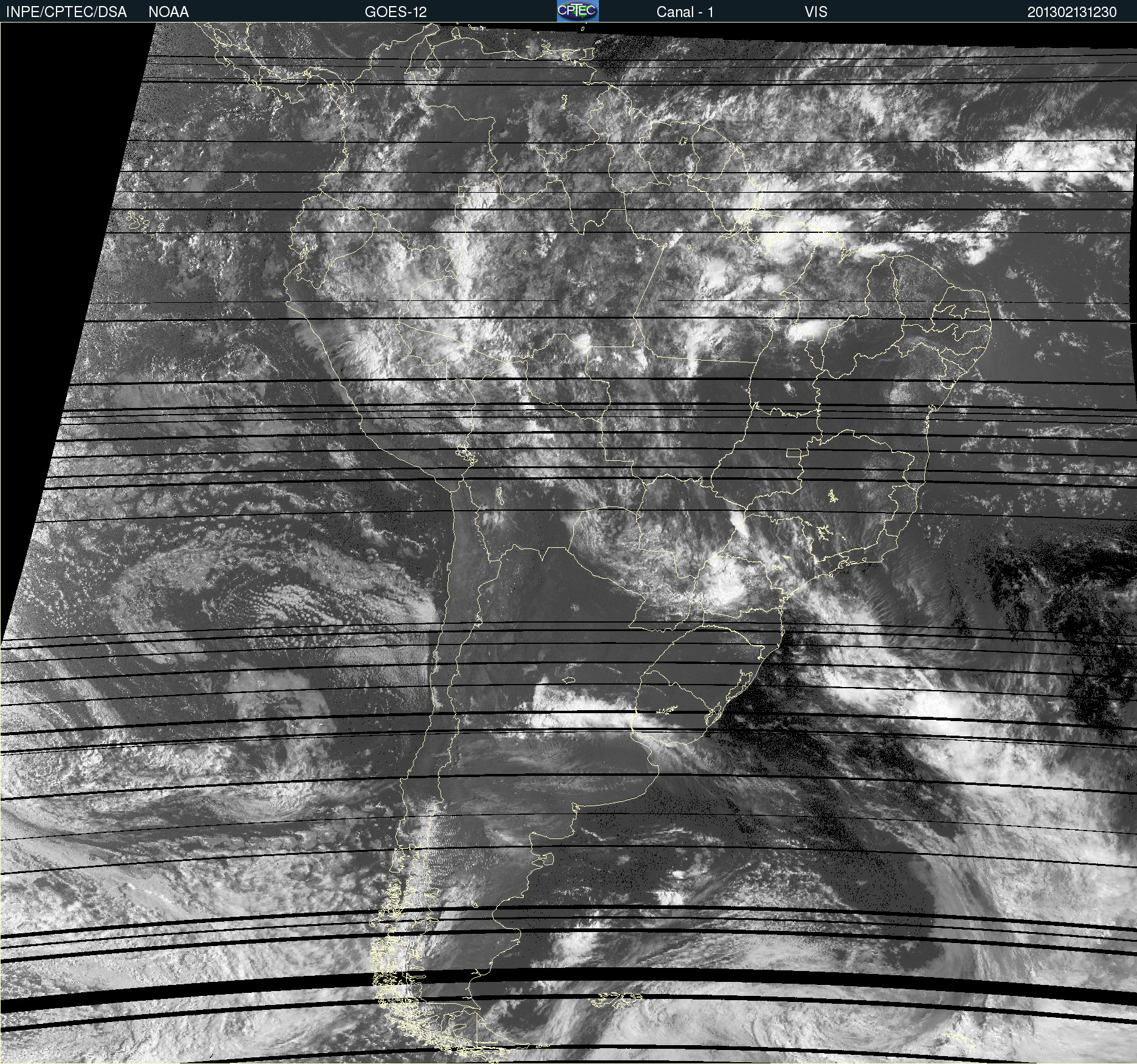Click the VIS label in header

(x=816, y=12)
